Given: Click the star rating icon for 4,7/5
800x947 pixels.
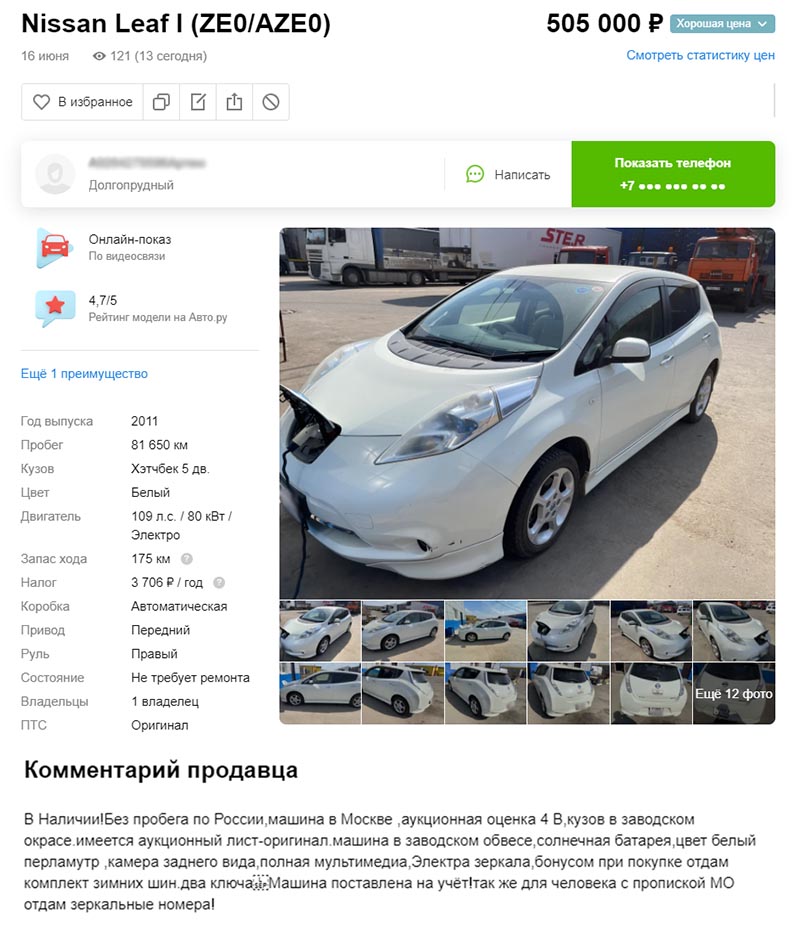Looking at the screenshot, I should pyautogui.click(x=55, y=307).
